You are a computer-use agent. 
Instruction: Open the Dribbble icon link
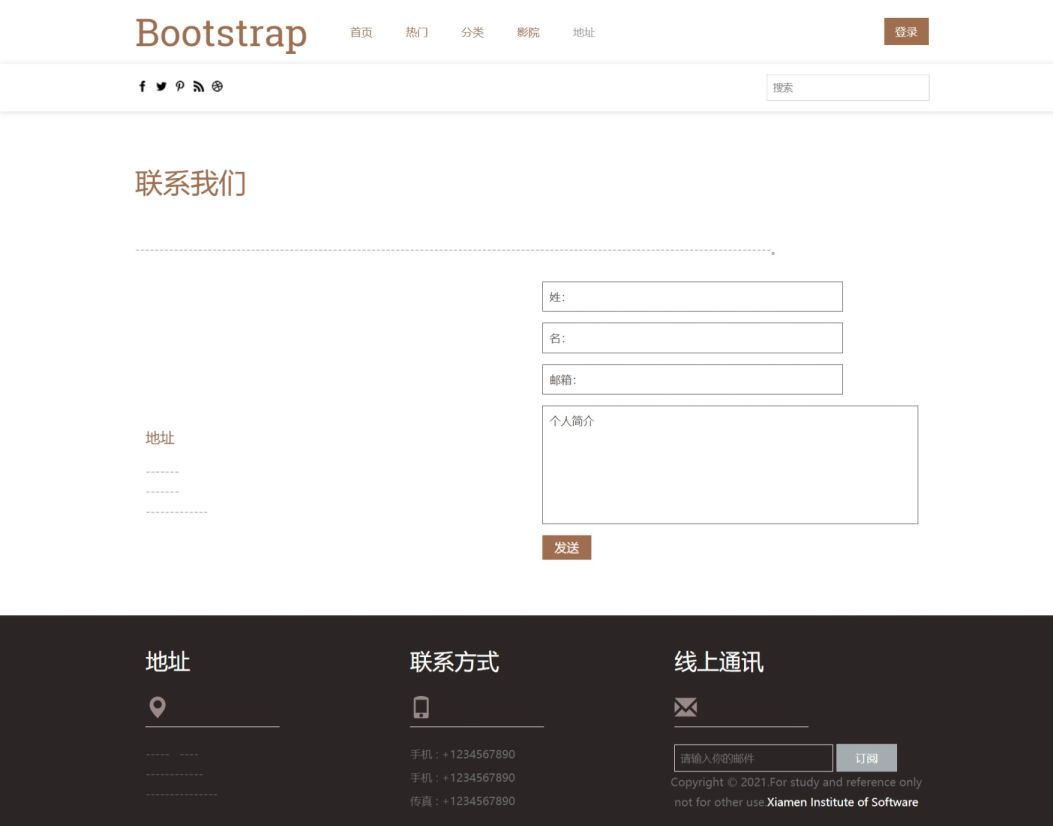217,87
